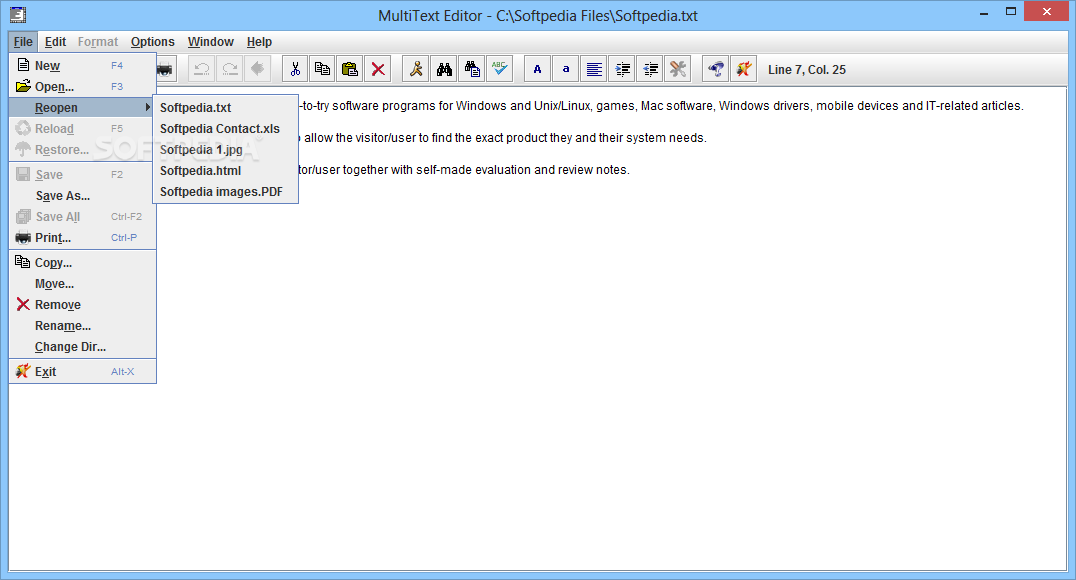The height and width of the screenshot is (580, 1076).
Task: Choose Rename... from the File menu
Action: click(82, 325)
